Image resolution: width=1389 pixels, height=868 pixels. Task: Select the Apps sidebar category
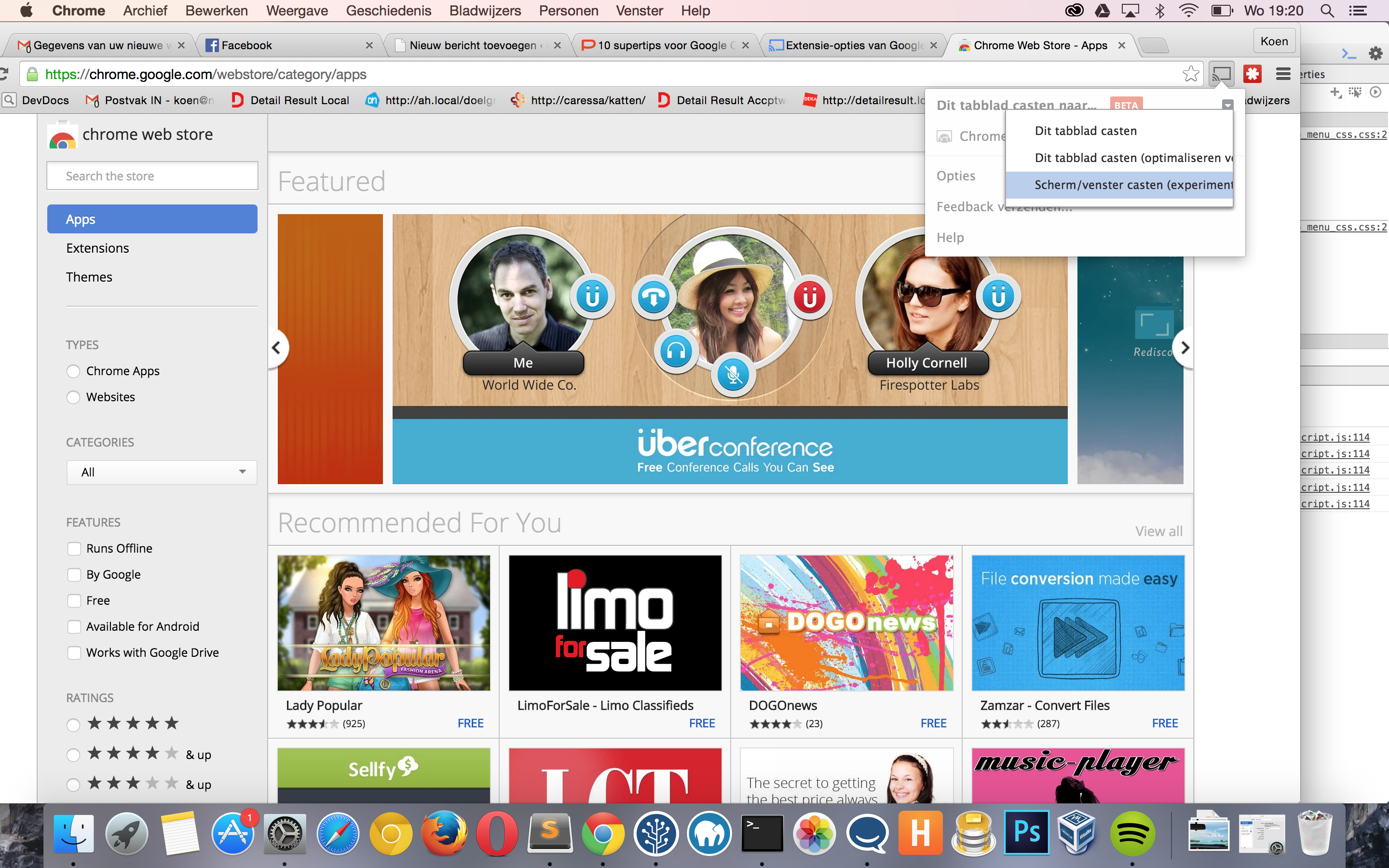[x=152, y=219]
